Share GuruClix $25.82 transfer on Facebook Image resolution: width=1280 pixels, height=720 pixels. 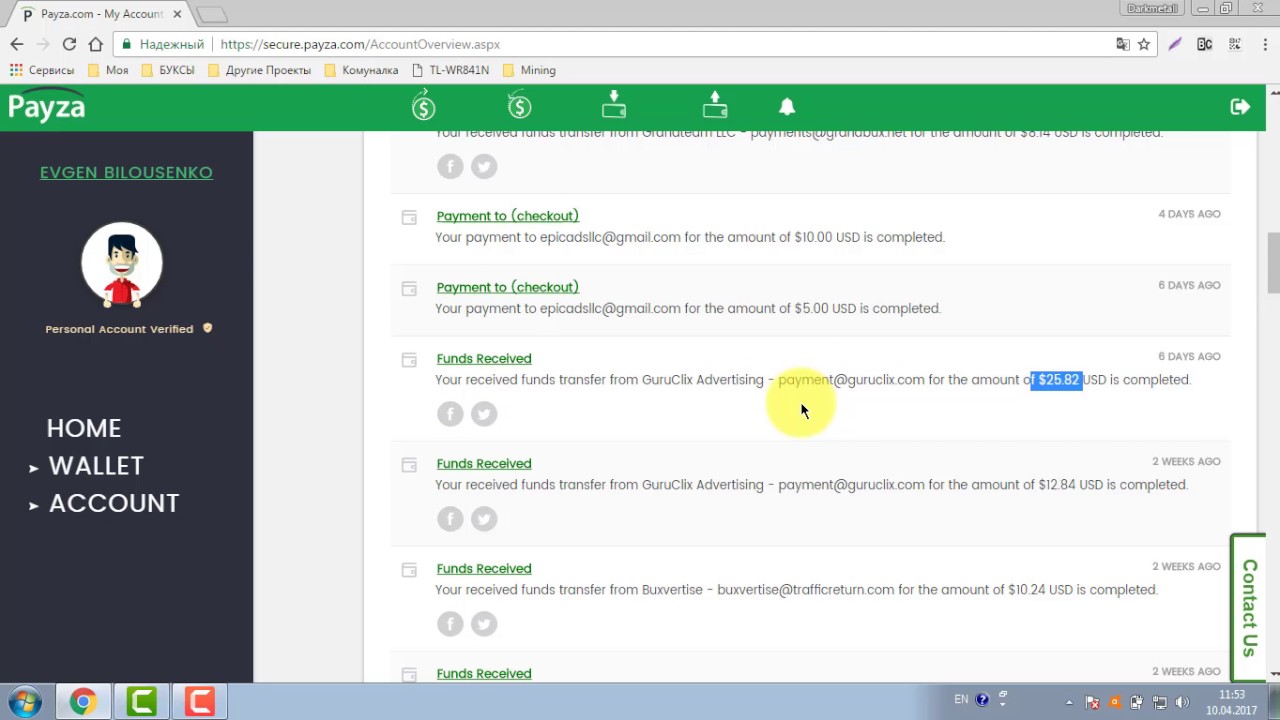coord(450,414)
